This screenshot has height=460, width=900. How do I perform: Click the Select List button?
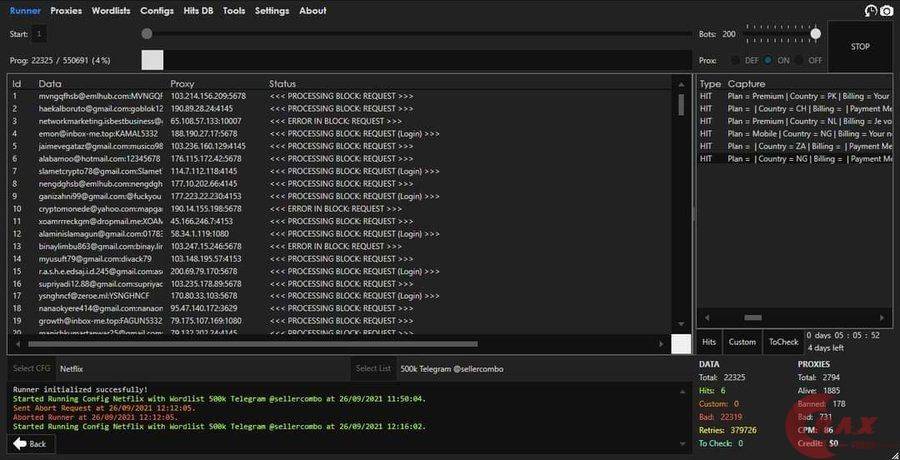(374, 368)
